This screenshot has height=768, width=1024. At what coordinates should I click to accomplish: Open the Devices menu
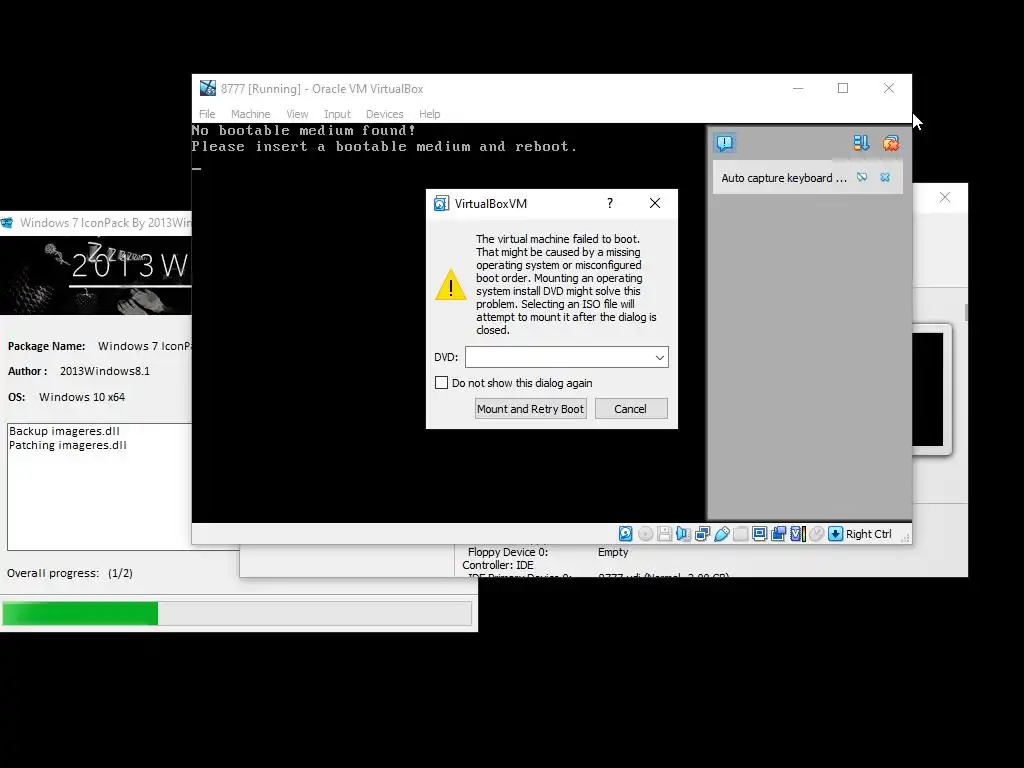[x=385, y=114]
